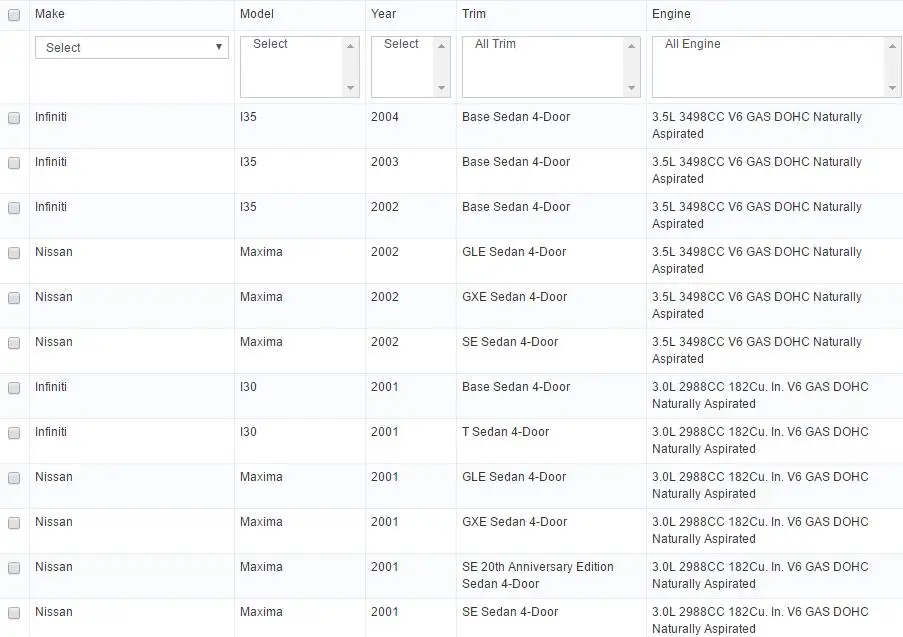
Task: Check the Infiniti I30 T Sedan row checkbox
Action: [14, 433]
